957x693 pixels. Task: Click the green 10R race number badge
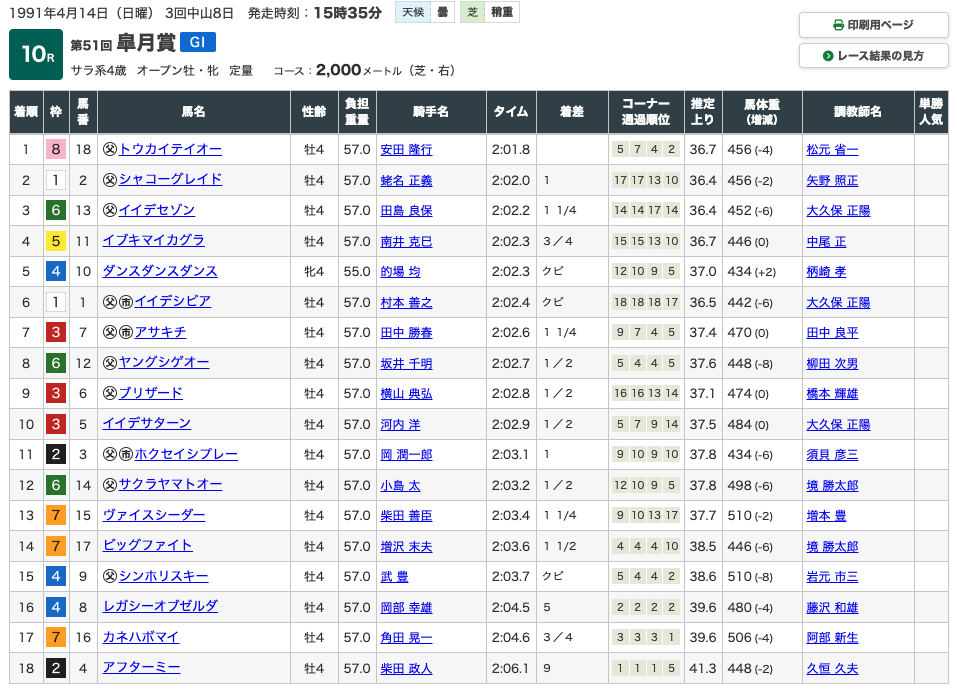36,54
